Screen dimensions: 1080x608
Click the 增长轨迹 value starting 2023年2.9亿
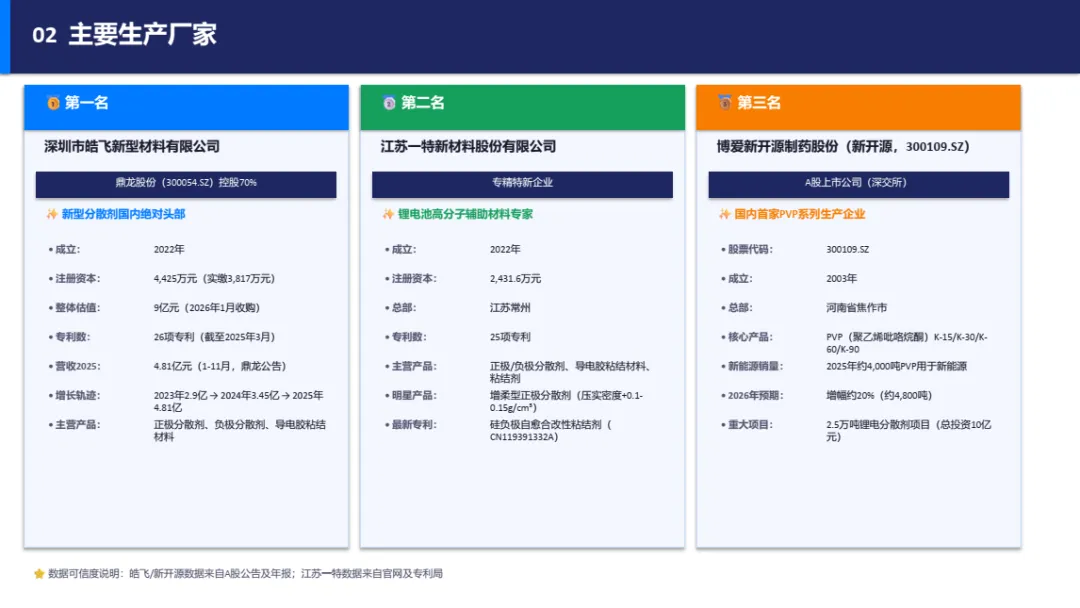(238, 401)
